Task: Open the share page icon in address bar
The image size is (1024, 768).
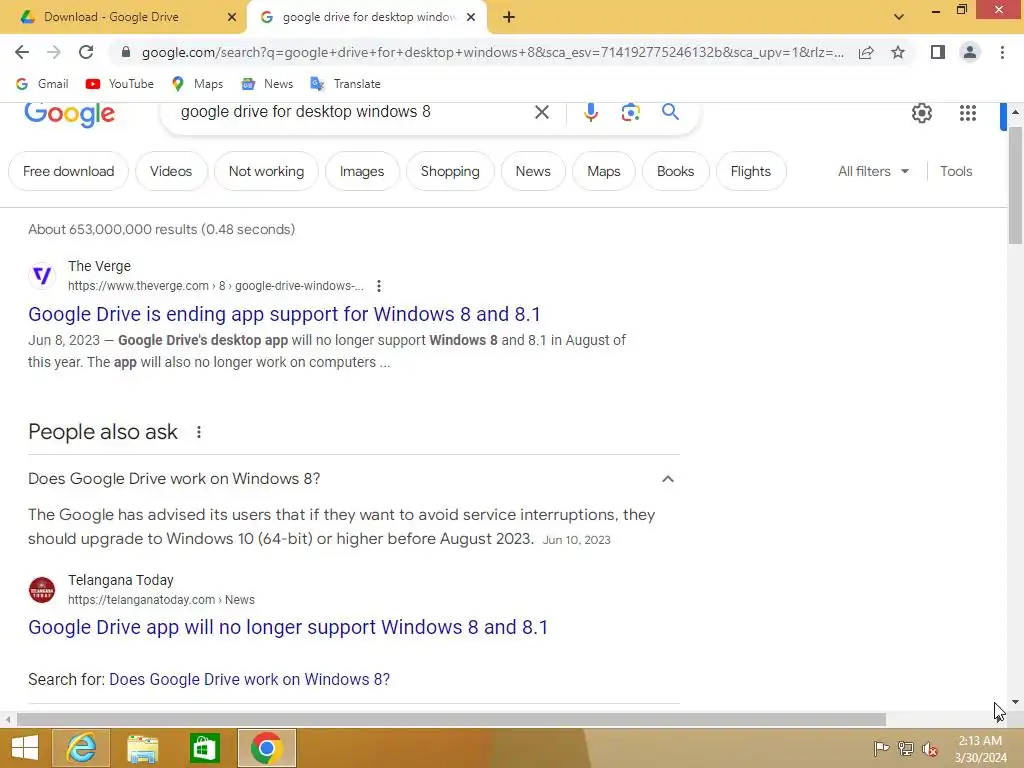Action: [866, 52]
